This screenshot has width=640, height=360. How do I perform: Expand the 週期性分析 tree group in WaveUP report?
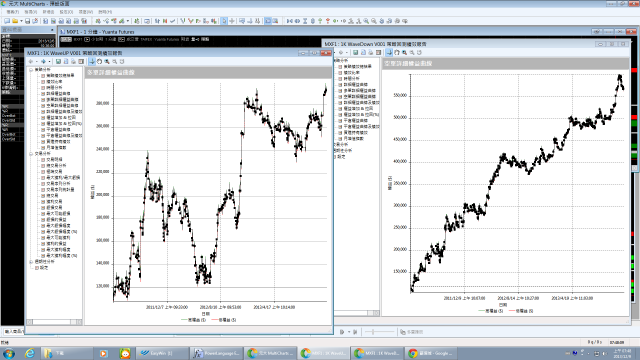coord(31,262)
